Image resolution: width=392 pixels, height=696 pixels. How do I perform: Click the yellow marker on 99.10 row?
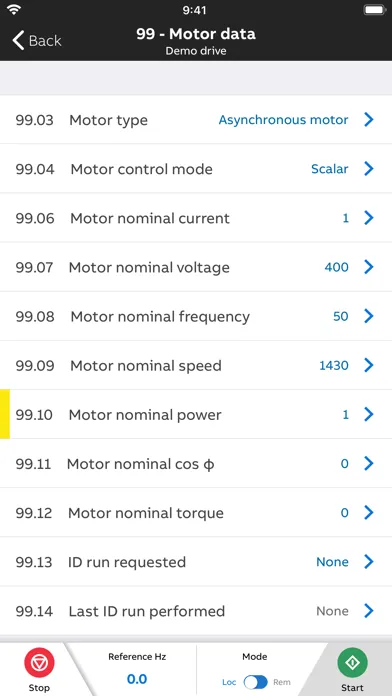pos(5,414)
